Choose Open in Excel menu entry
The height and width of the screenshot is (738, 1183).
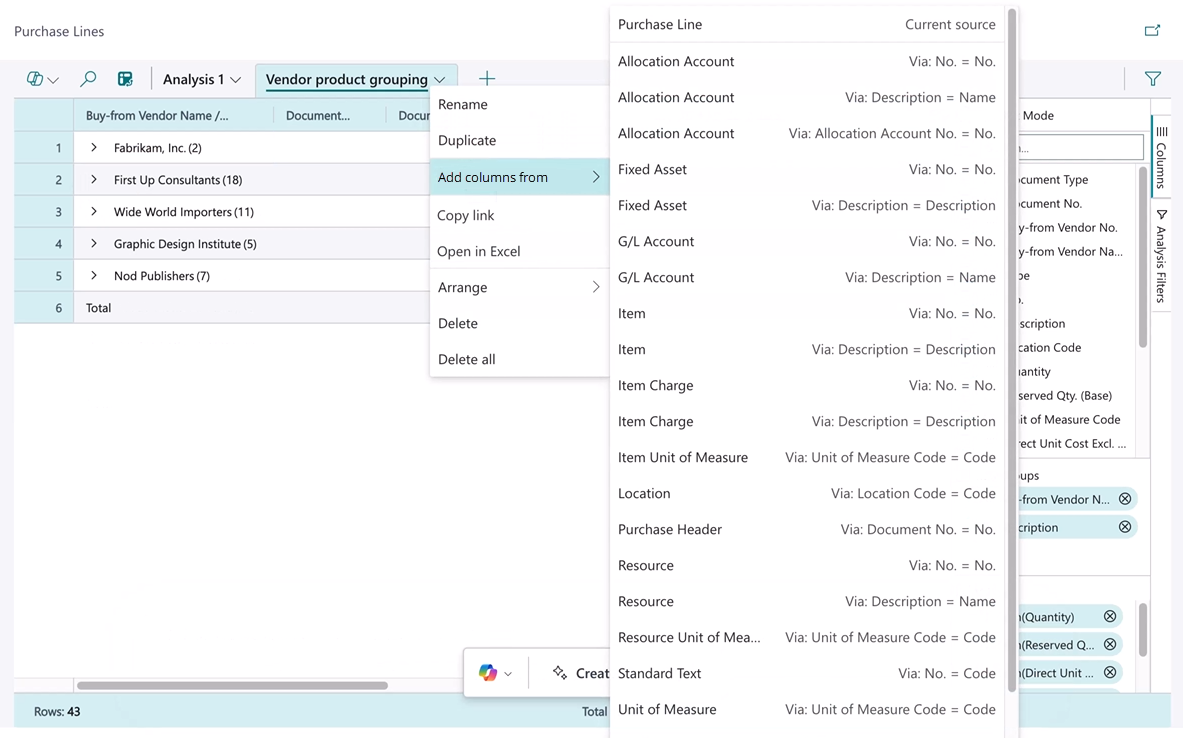[478, 250]
